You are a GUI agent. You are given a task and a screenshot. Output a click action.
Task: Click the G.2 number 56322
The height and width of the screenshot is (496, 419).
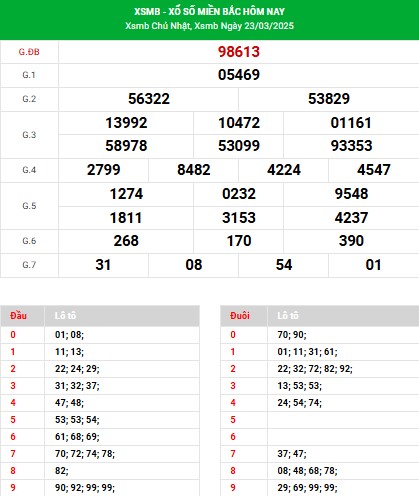[x=149, y=99]
